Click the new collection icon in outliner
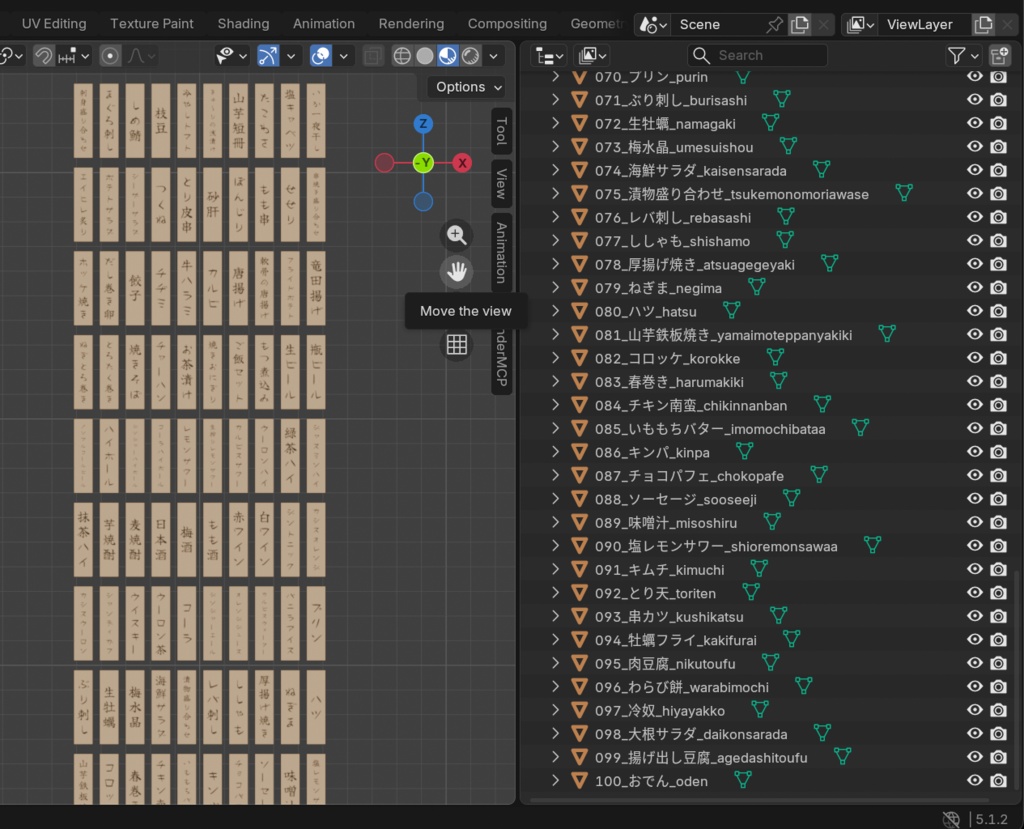1024x829 pixels. [1000, 56]
